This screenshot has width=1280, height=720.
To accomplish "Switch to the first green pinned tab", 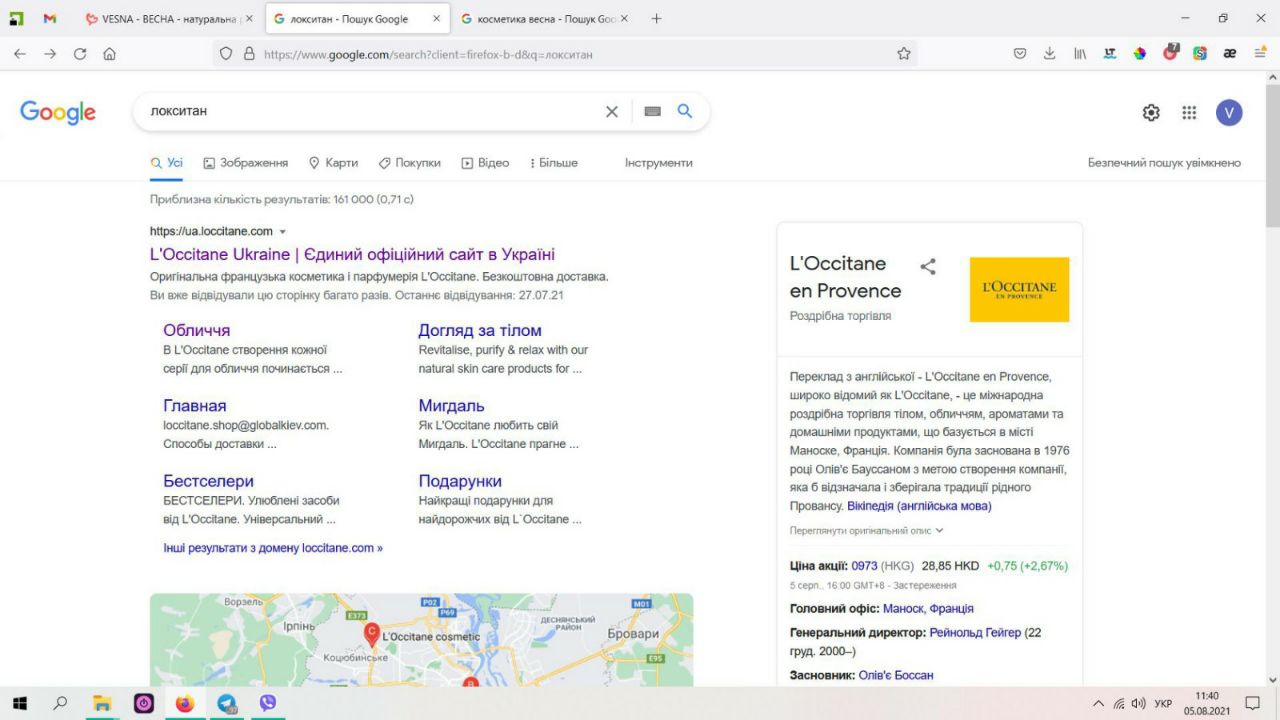I will 17,19.
